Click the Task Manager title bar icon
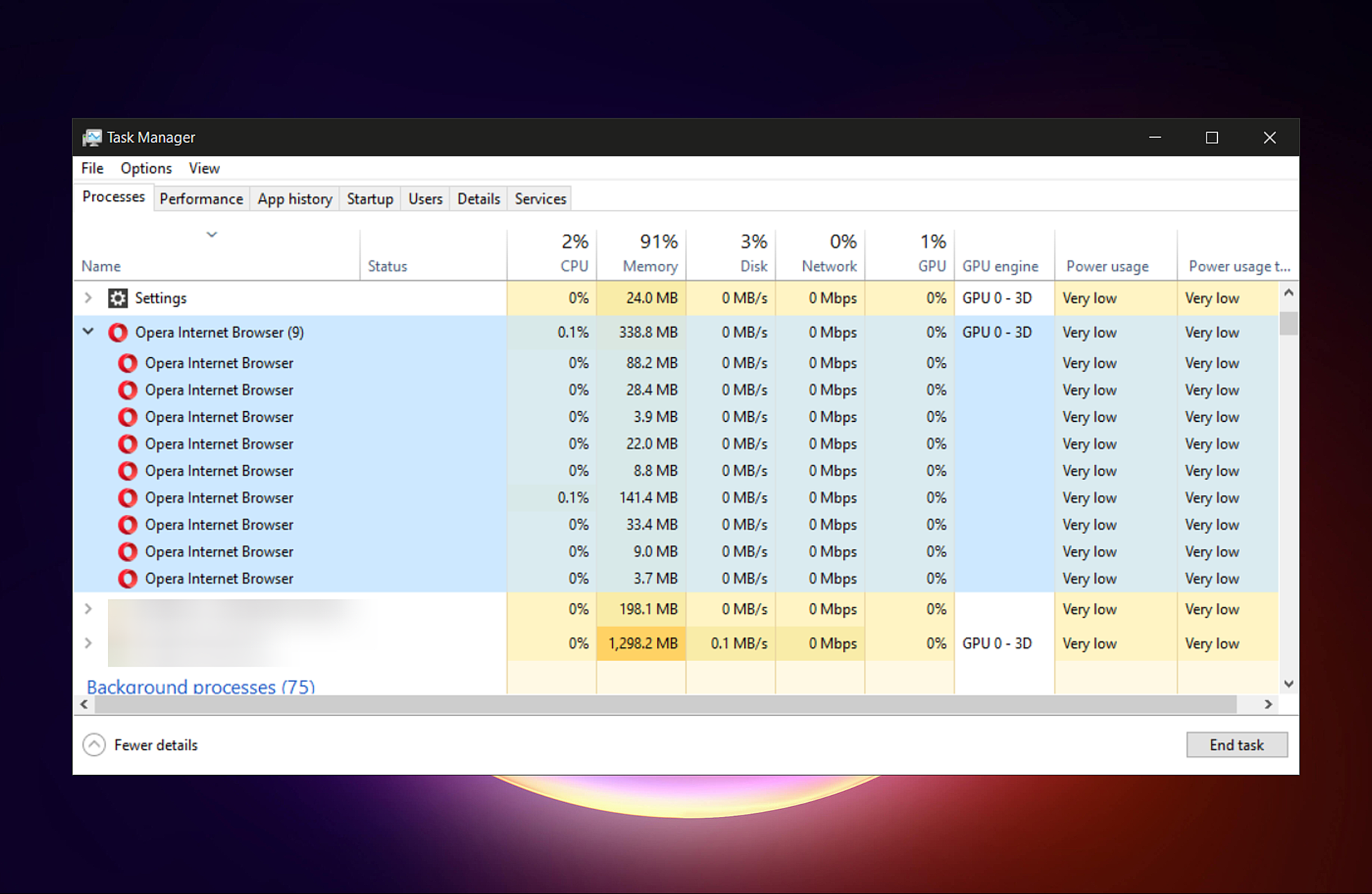 tap(92, 137)
